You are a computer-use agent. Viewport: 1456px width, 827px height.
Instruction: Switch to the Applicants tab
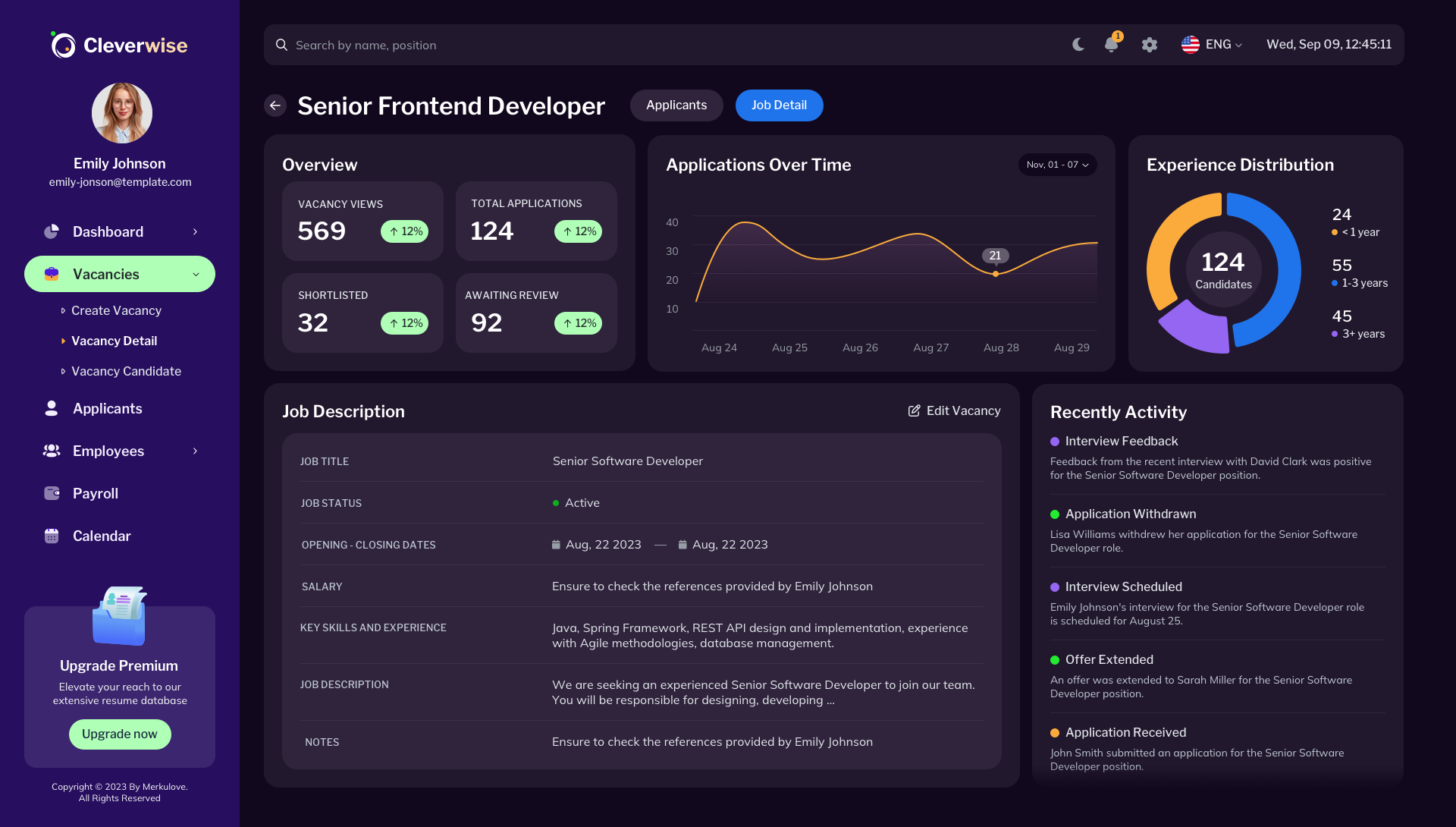click(676, 105)
